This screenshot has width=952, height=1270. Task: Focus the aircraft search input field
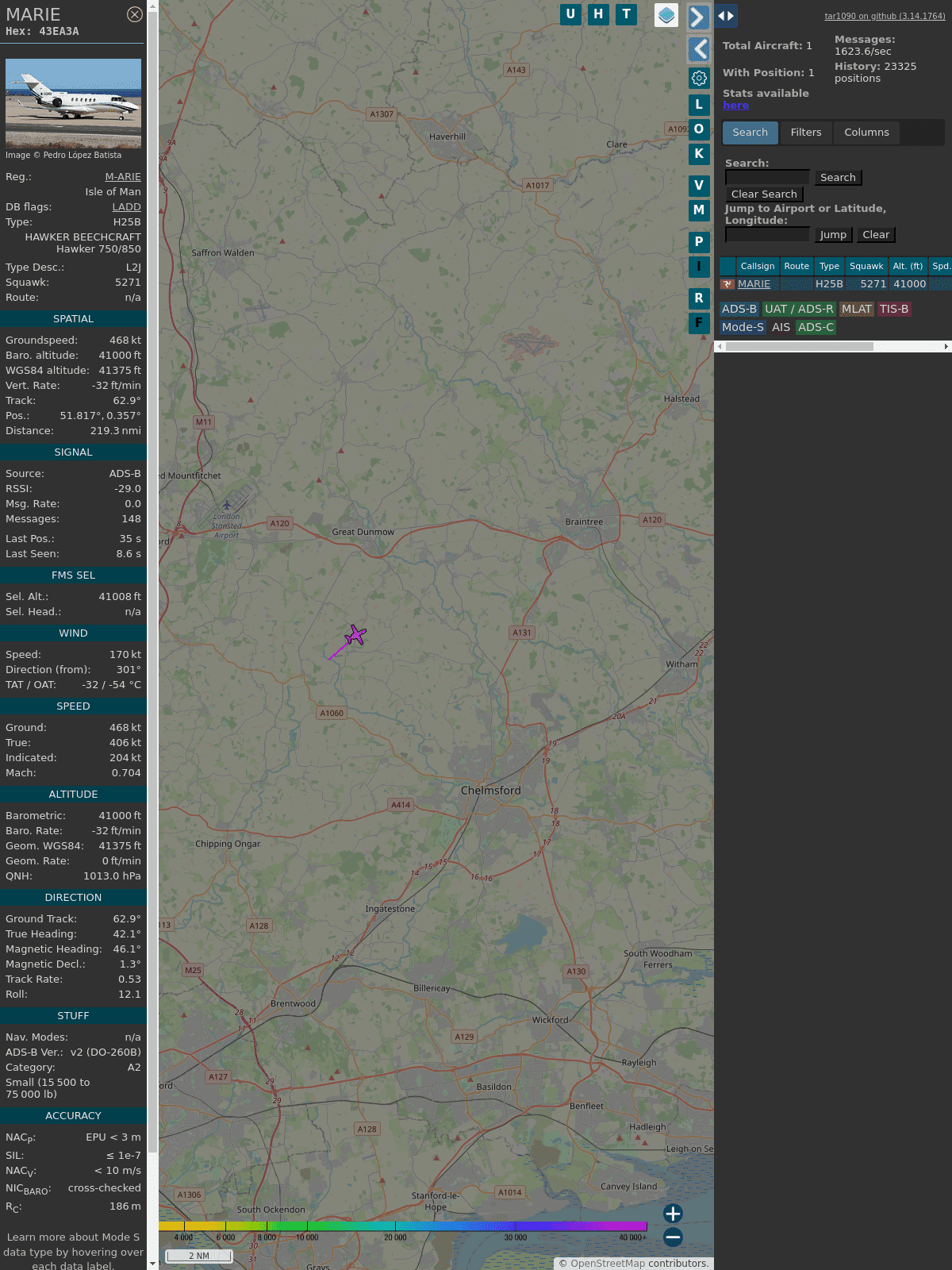click(x=767, y=177)
